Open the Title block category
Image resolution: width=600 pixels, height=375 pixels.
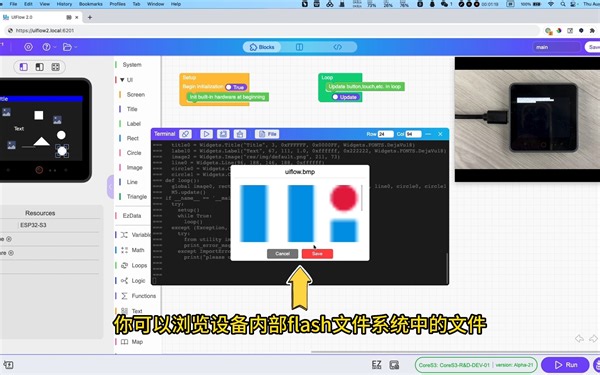pos(132,109)
